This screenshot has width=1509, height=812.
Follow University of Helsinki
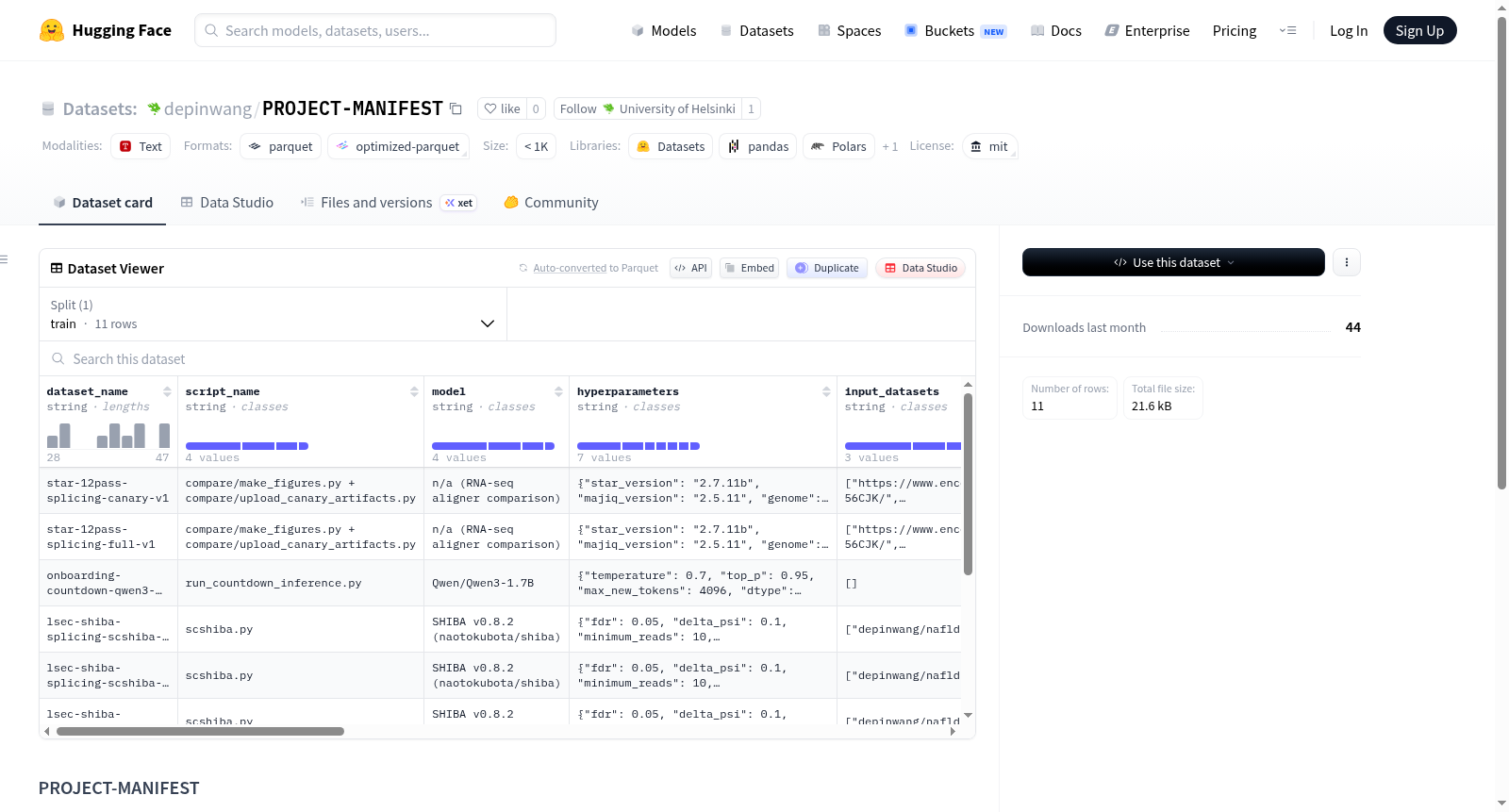click(x=648, y=108)
